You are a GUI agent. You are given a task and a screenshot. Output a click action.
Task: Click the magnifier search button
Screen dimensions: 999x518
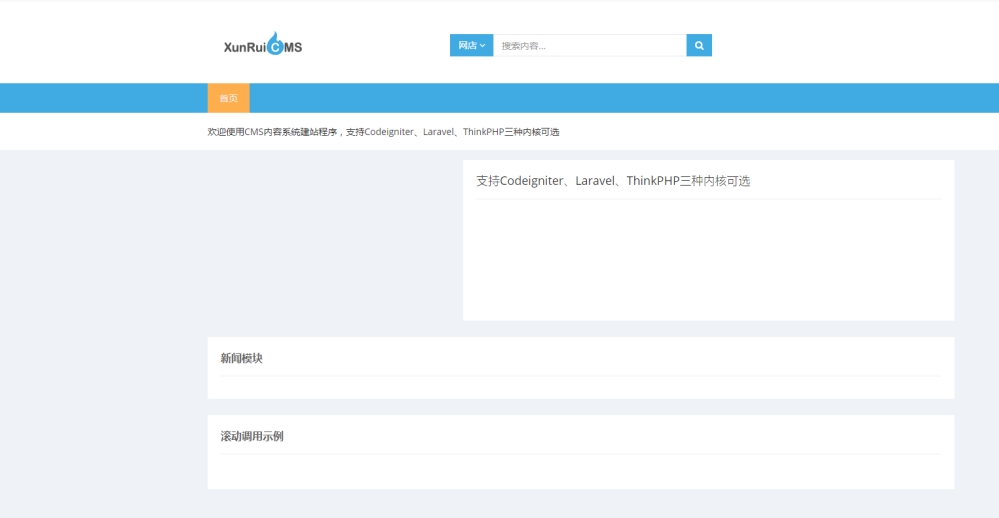pos(699,45)
